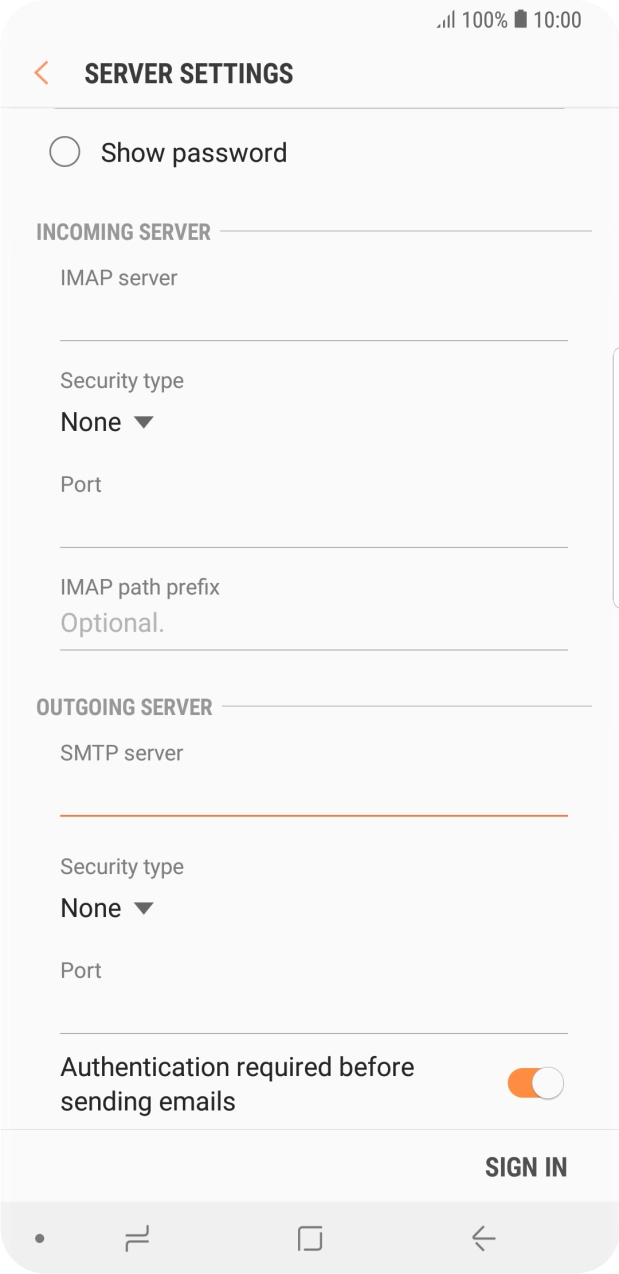
Task: Expand the None security selector under SMTP server
Action: coord(106,907)
